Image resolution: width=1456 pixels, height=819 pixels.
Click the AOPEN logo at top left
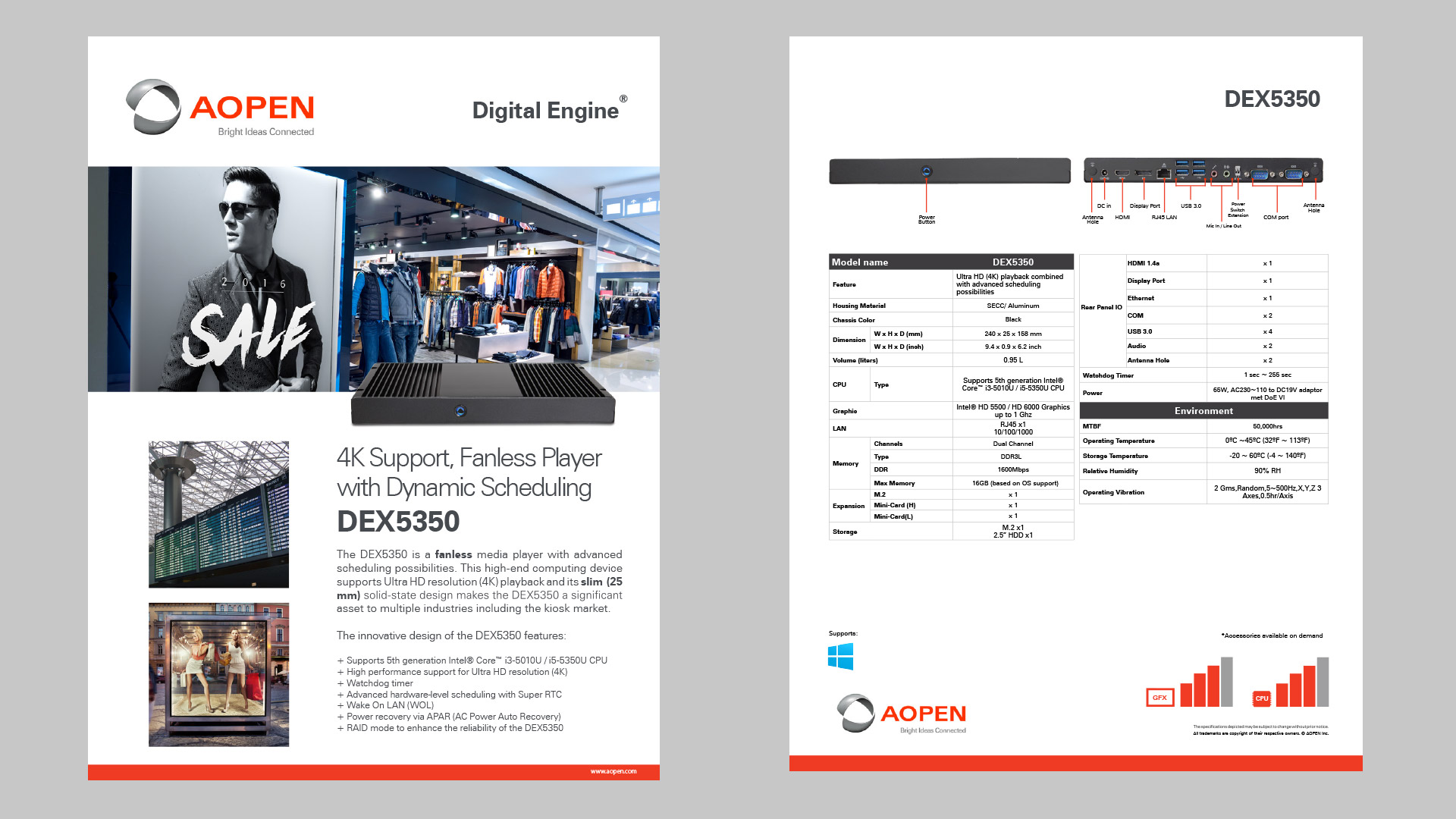point(221,108)
